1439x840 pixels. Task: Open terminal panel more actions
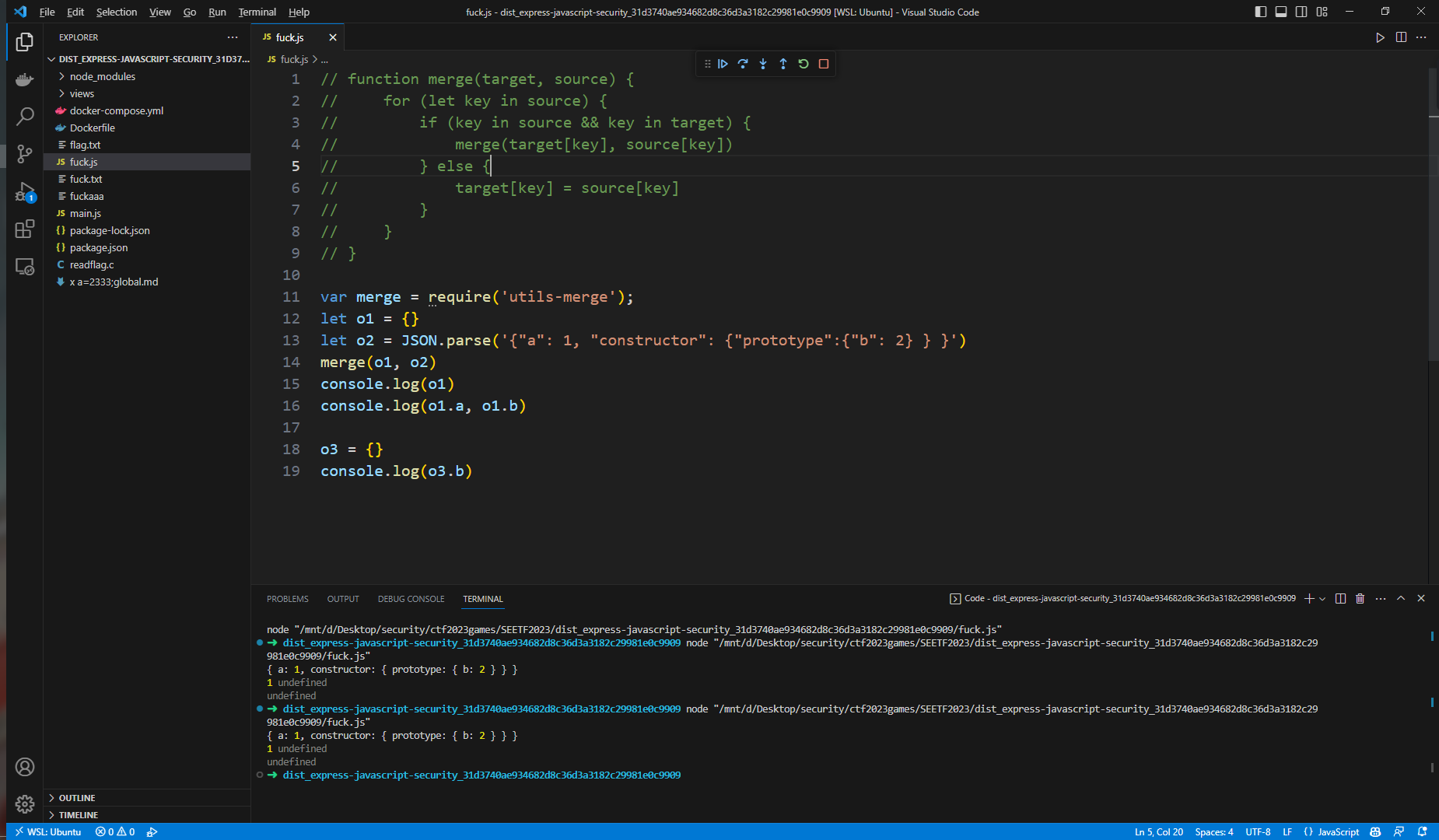pos(1381,598)
